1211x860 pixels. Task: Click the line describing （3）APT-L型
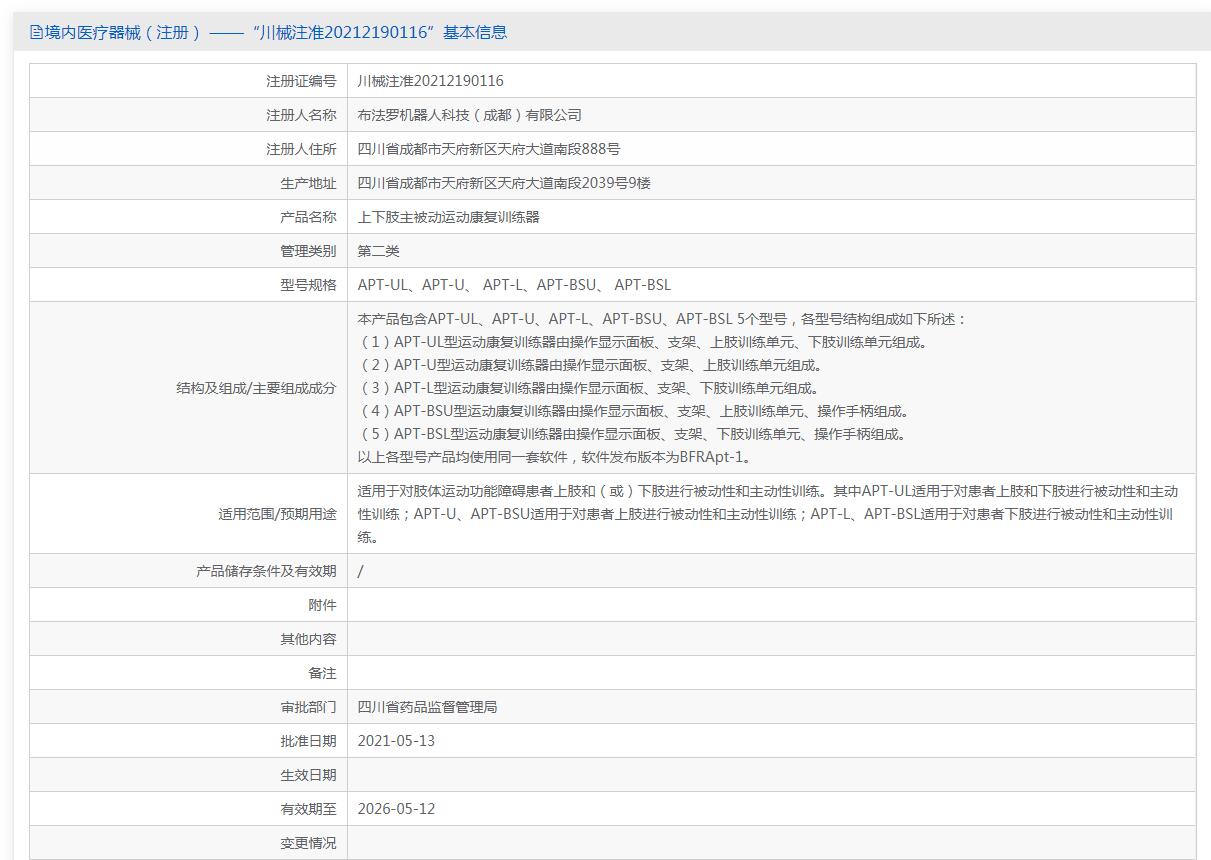588,388
